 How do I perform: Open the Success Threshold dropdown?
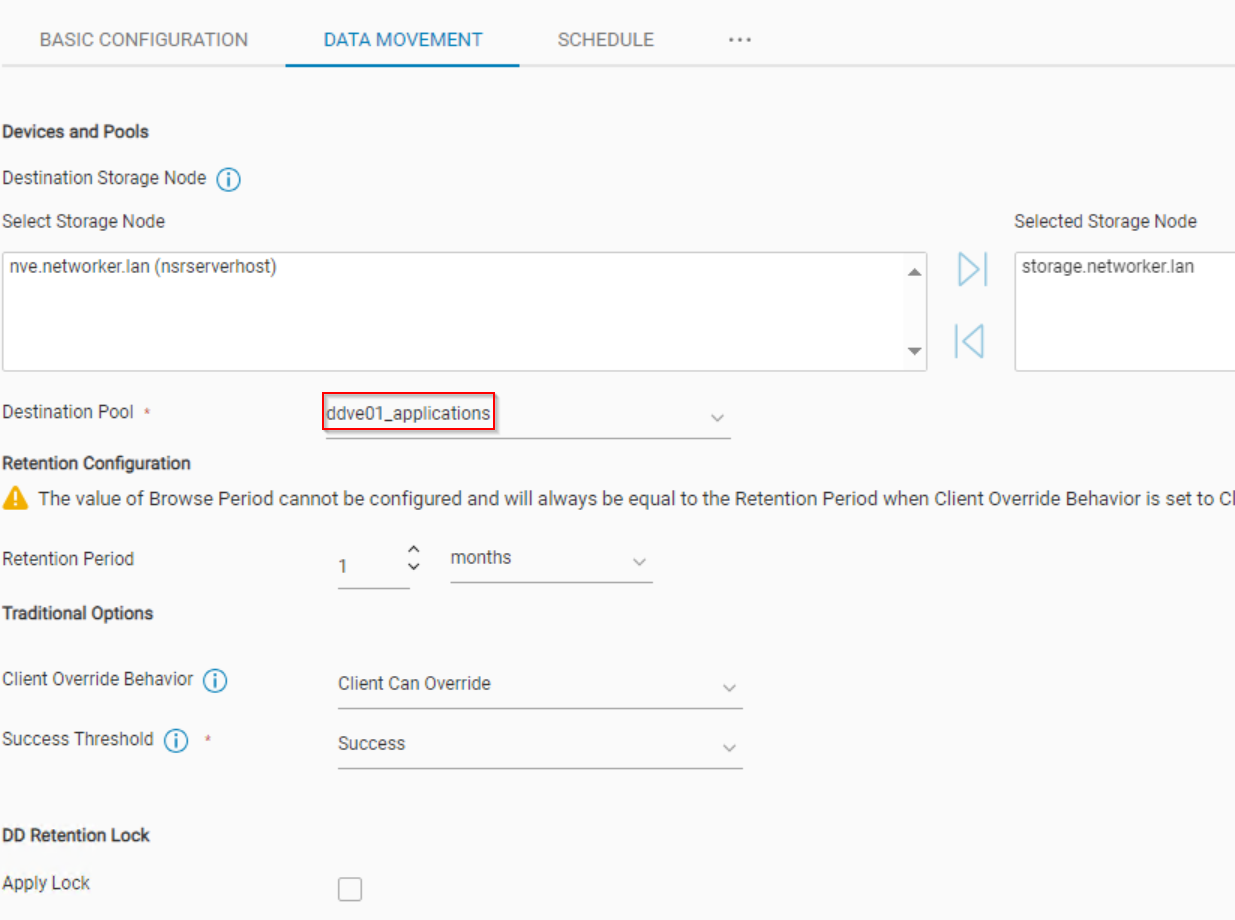pyautogui.click(x=729, y=748)
